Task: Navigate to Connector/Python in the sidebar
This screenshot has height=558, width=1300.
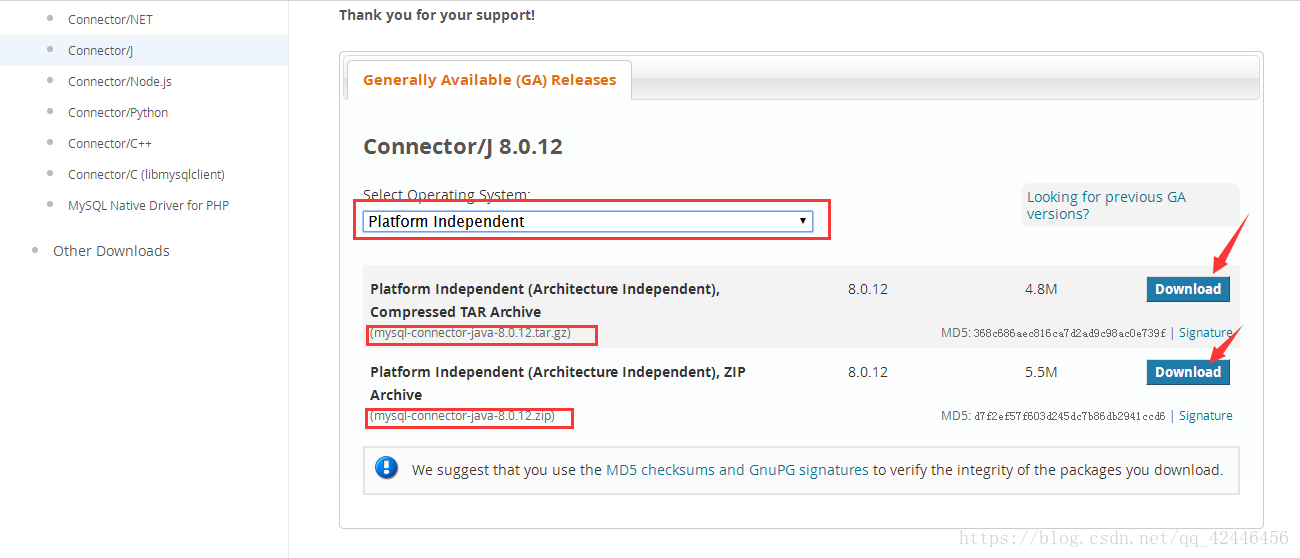Action: [118, 112]
